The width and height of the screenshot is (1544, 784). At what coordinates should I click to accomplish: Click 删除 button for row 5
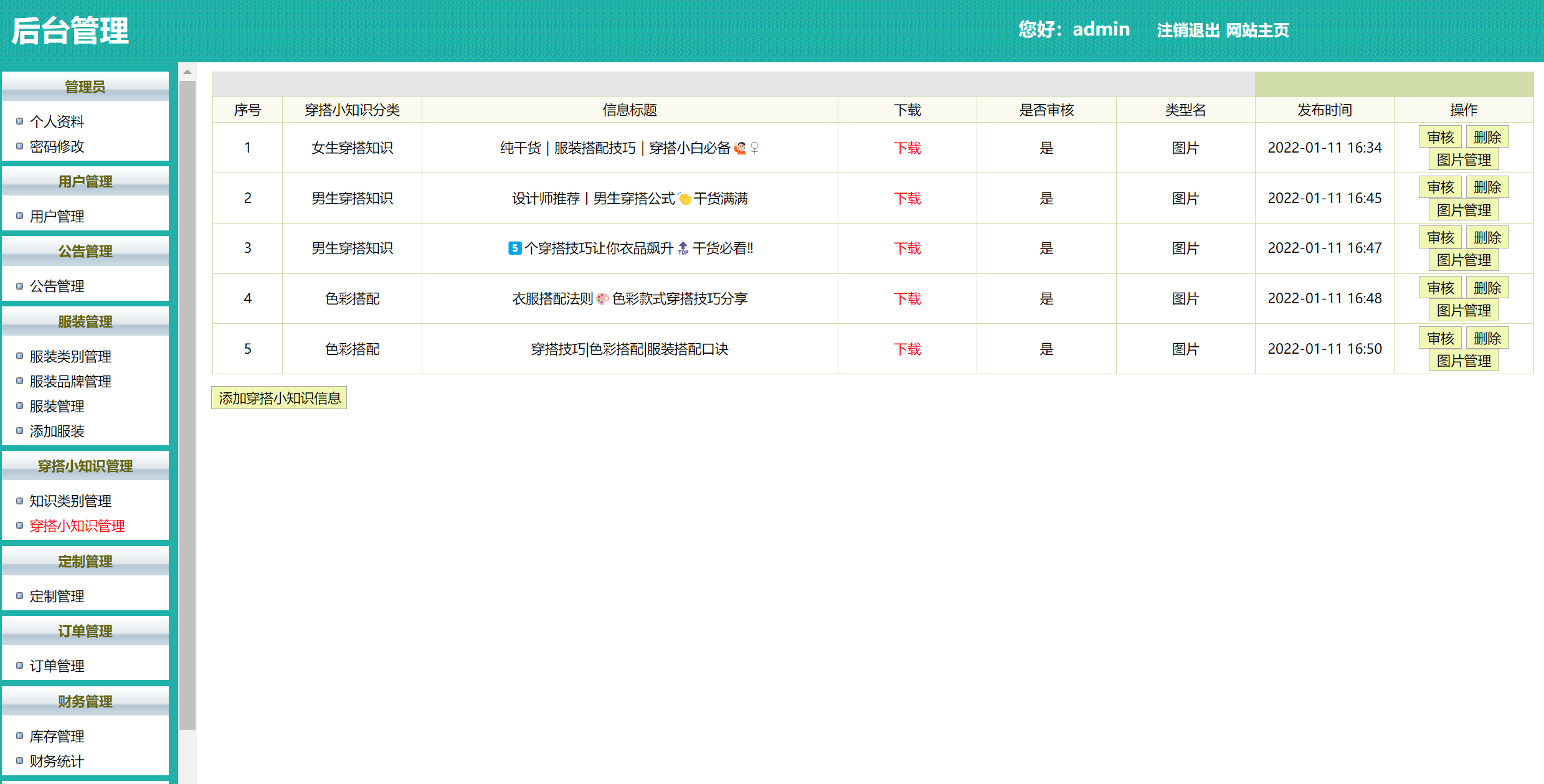point(1487,338)
